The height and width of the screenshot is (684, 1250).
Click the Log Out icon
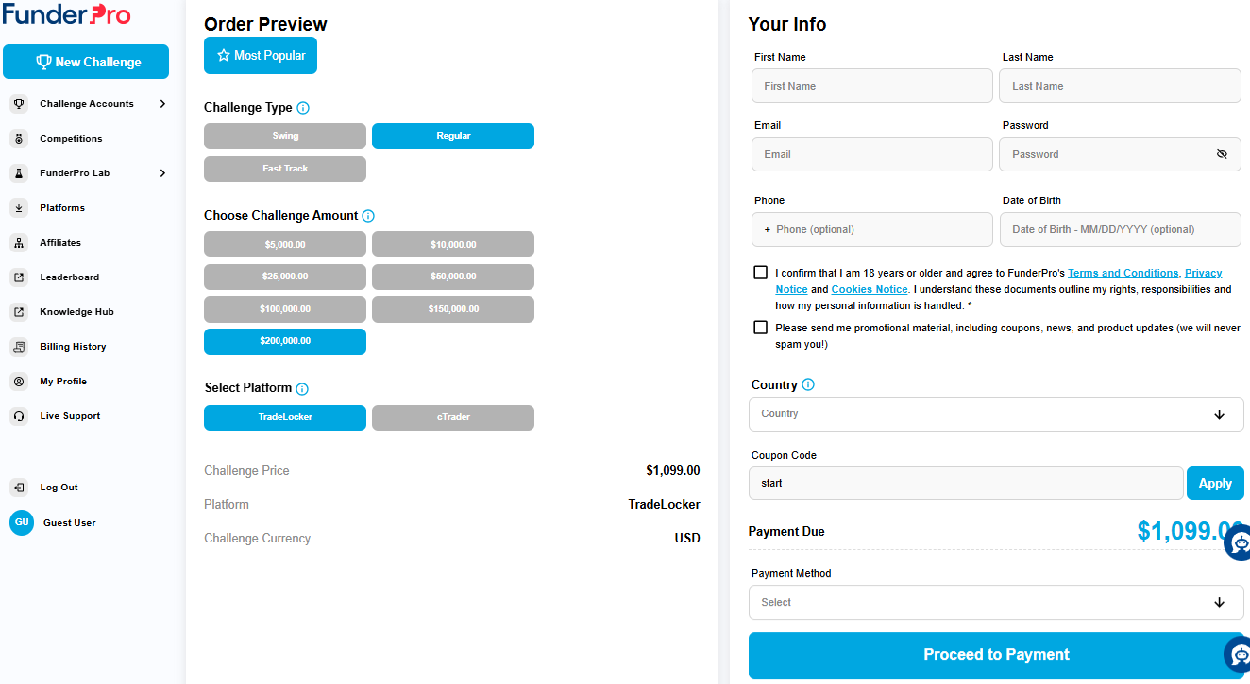point(18,487)
